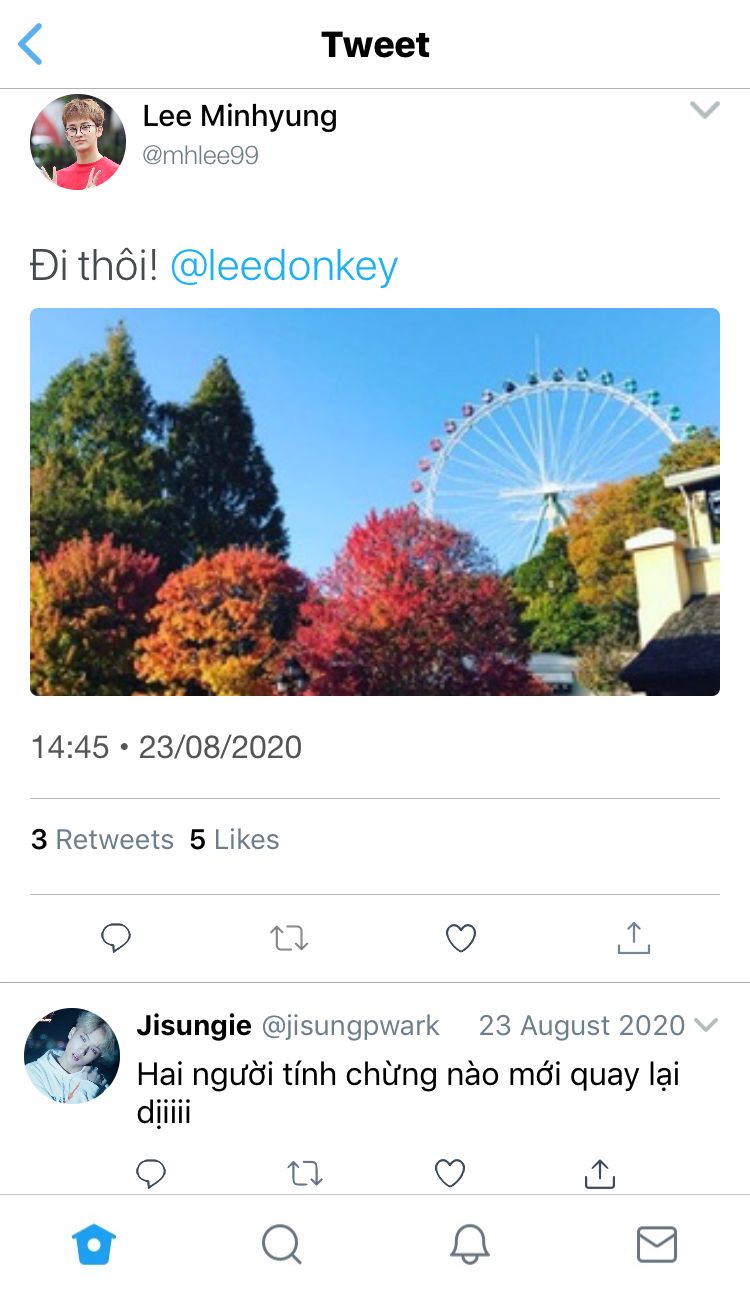
Task: Go back using the blue arrow
Action: coord(31,45)
